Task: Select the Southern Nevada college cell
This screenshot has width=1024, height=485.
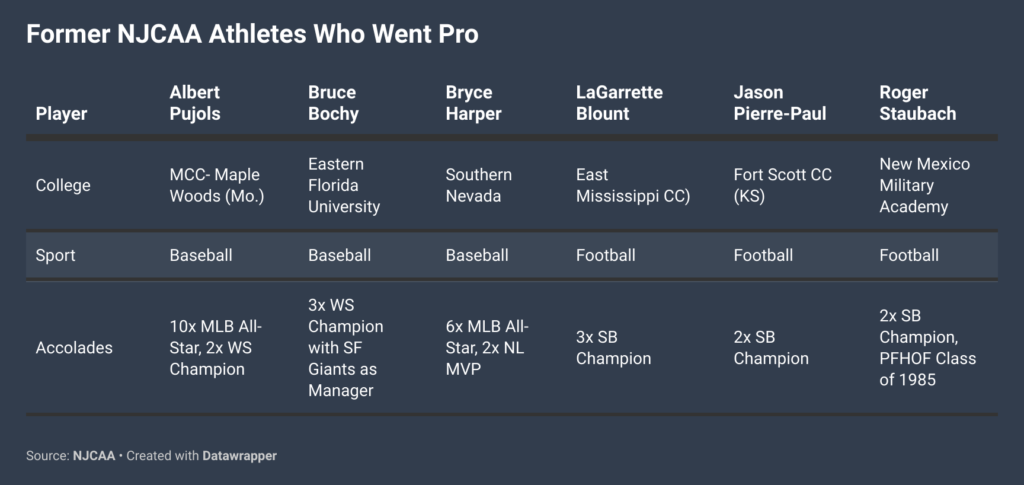Action: tap(479, 185)
